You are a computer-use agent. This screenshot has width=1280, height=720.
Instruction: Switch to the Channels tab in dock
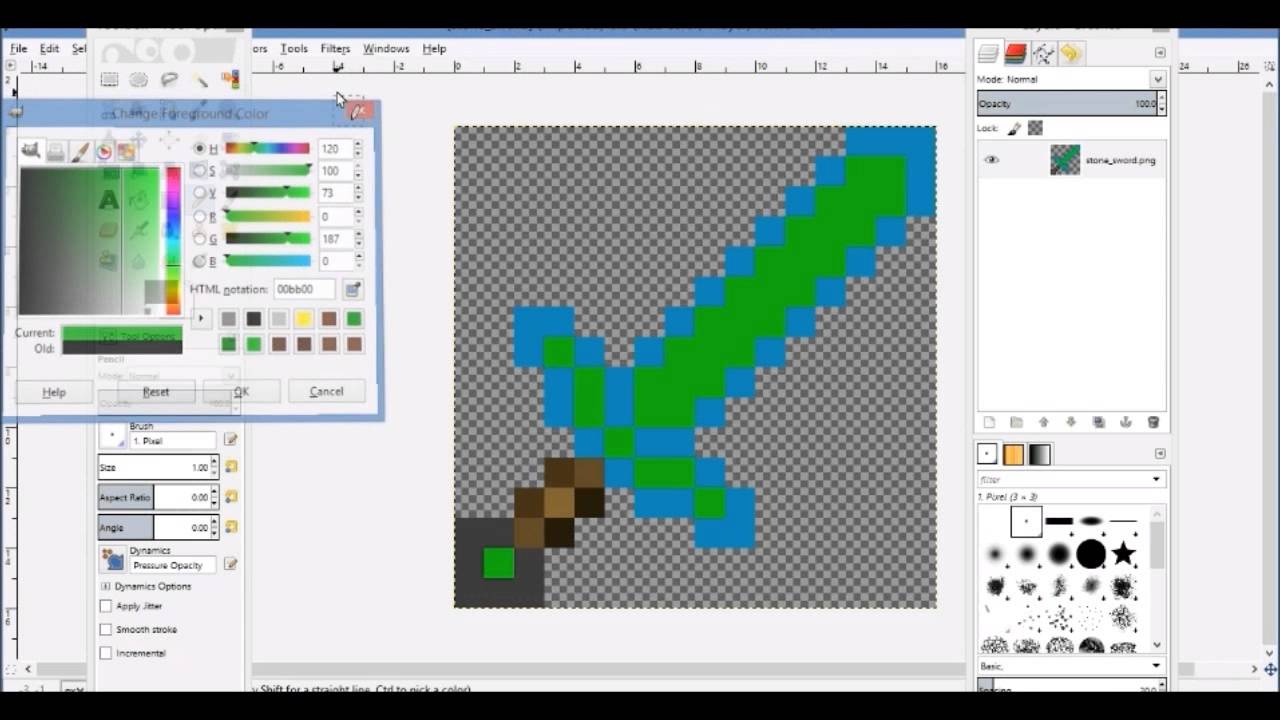pyautogui.click(x=1016, y=53)
